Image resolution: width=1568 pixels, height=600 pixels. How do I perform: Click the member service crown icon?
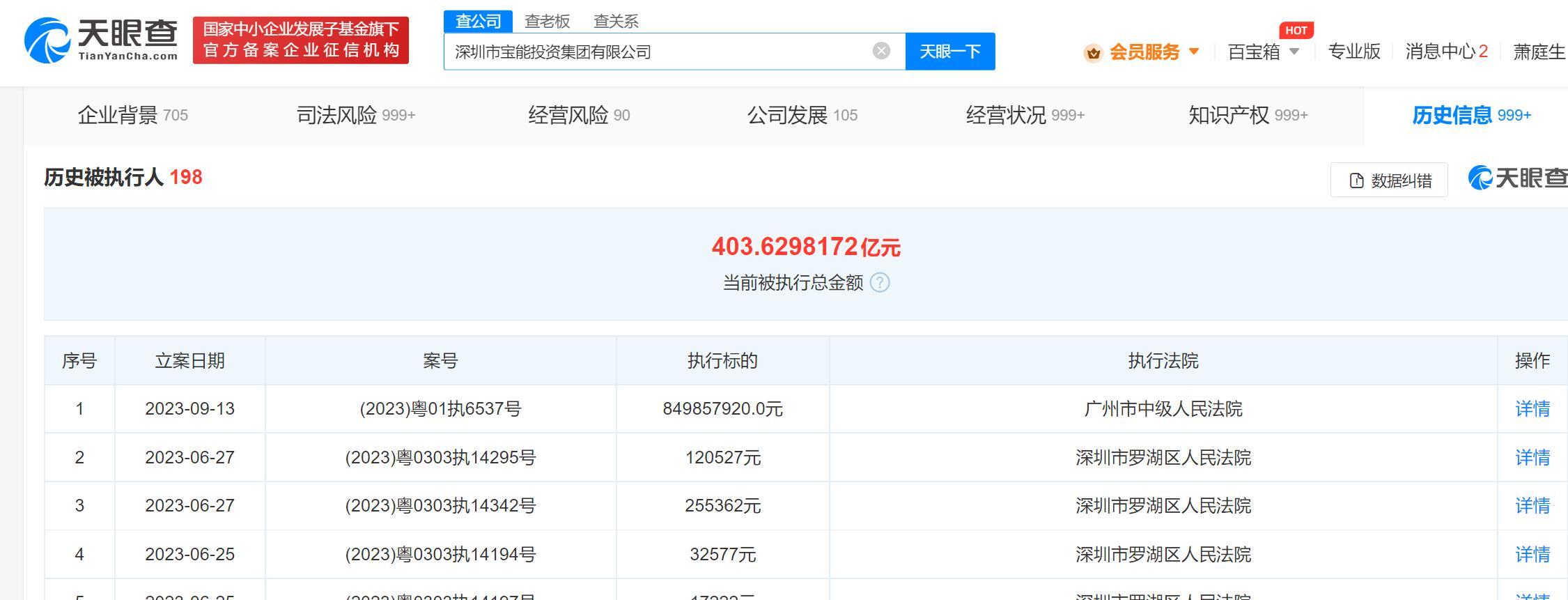point(1093,52)
